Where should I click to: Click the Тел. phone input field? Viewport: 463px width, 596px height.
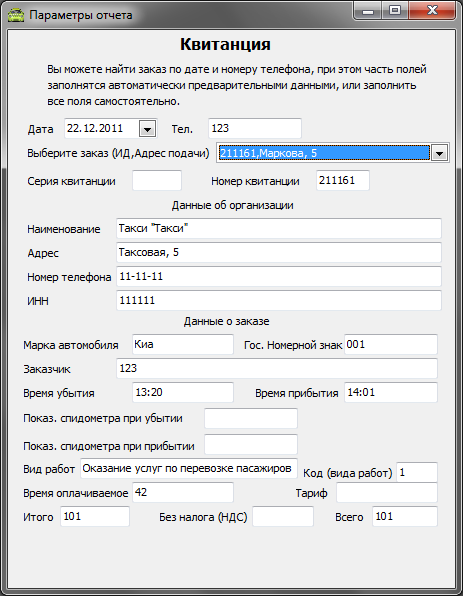255,128
